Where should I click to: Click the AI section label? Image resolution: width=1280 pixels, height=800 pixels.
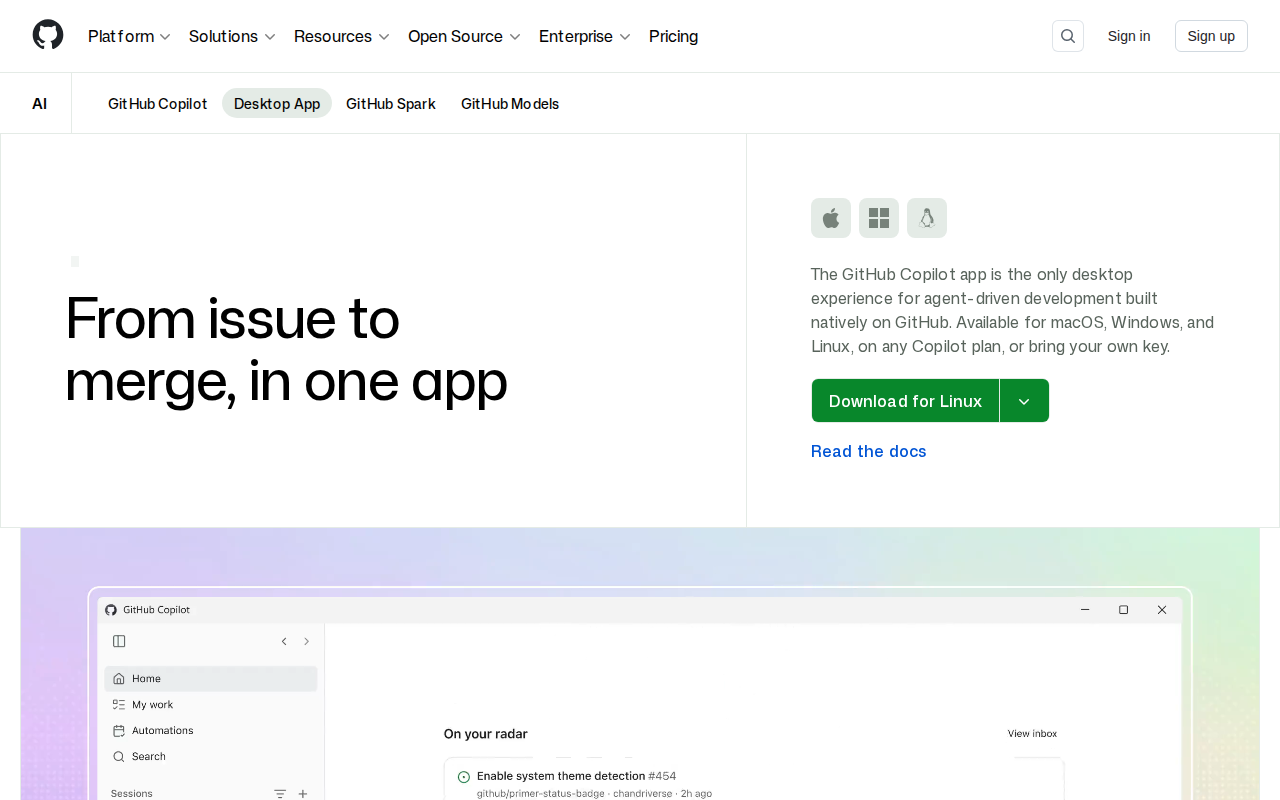click(x=40, y=104)
